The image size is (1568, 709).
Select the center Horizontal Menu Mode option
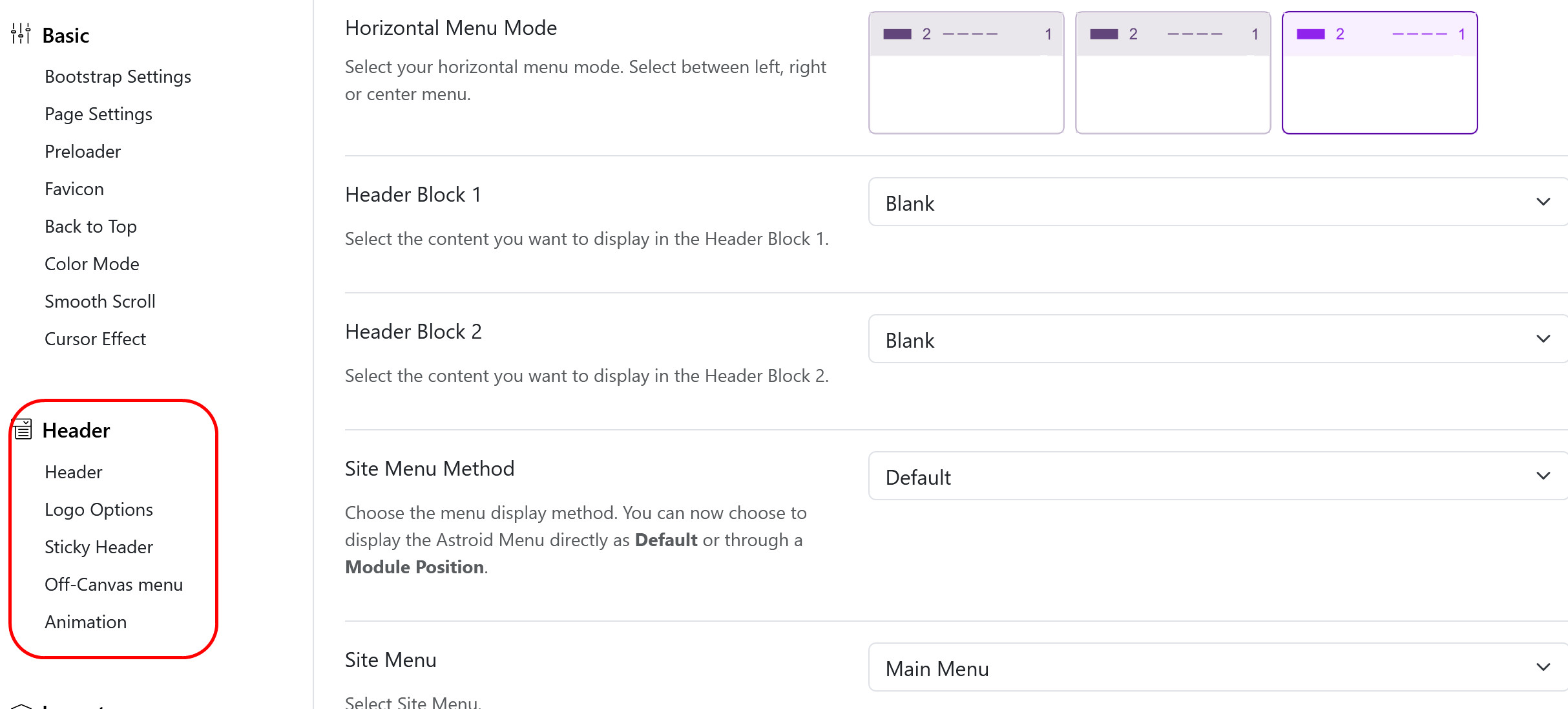(x=1173, y=72)
